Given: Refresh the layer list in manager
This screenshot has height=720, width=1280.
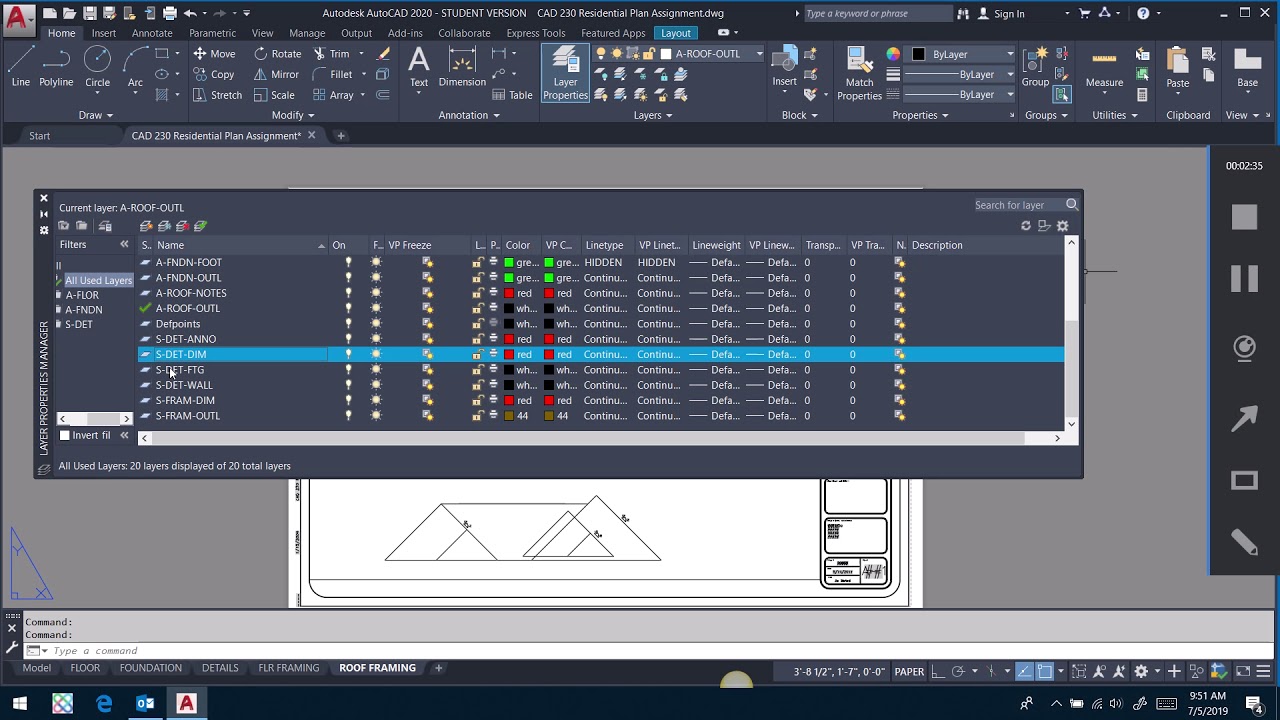Looking at the screenshot, I should coord(1026,226).
